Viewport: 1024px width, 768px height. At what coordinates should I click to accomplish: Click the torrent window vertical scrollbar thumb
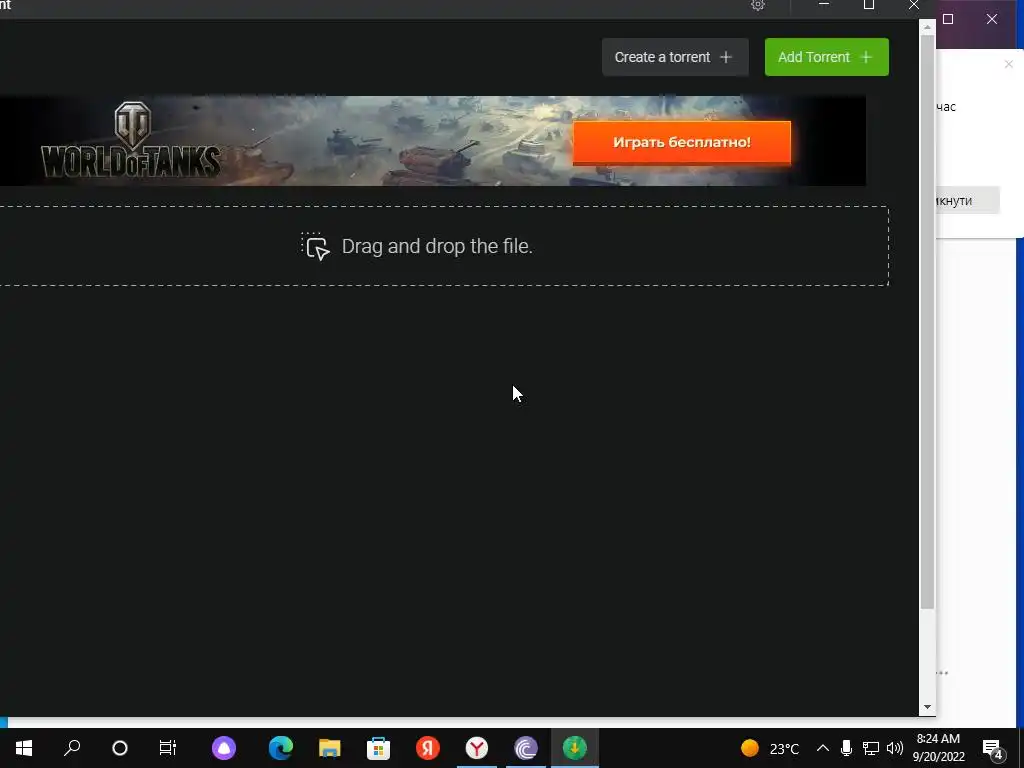(x=927, y=321)
